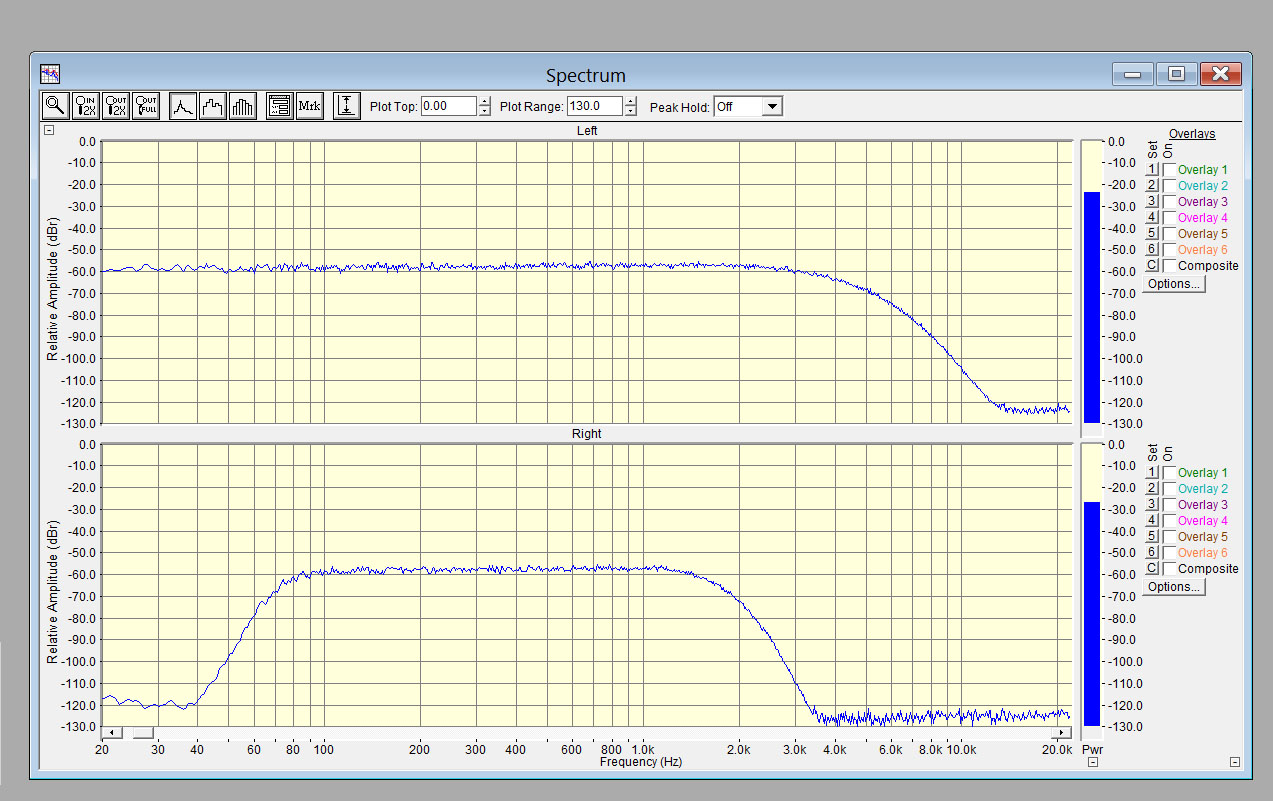
Task: Zoom out 2X on the spectrum
Action: pyautogui.click(x=116, y=106)
